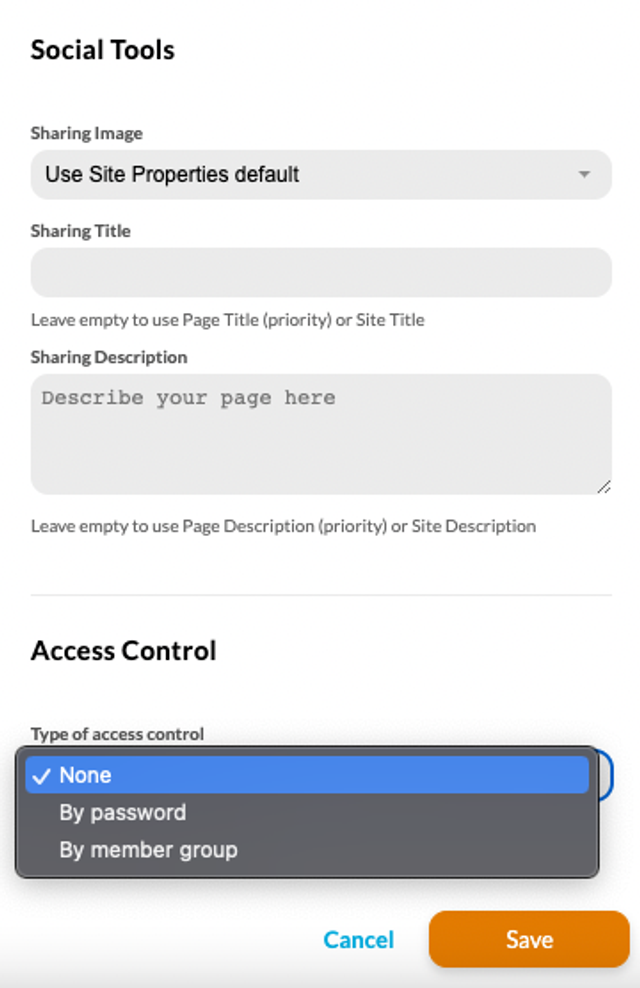
Task: Select the "None" access control option
Action: click(x=307, y=775)
